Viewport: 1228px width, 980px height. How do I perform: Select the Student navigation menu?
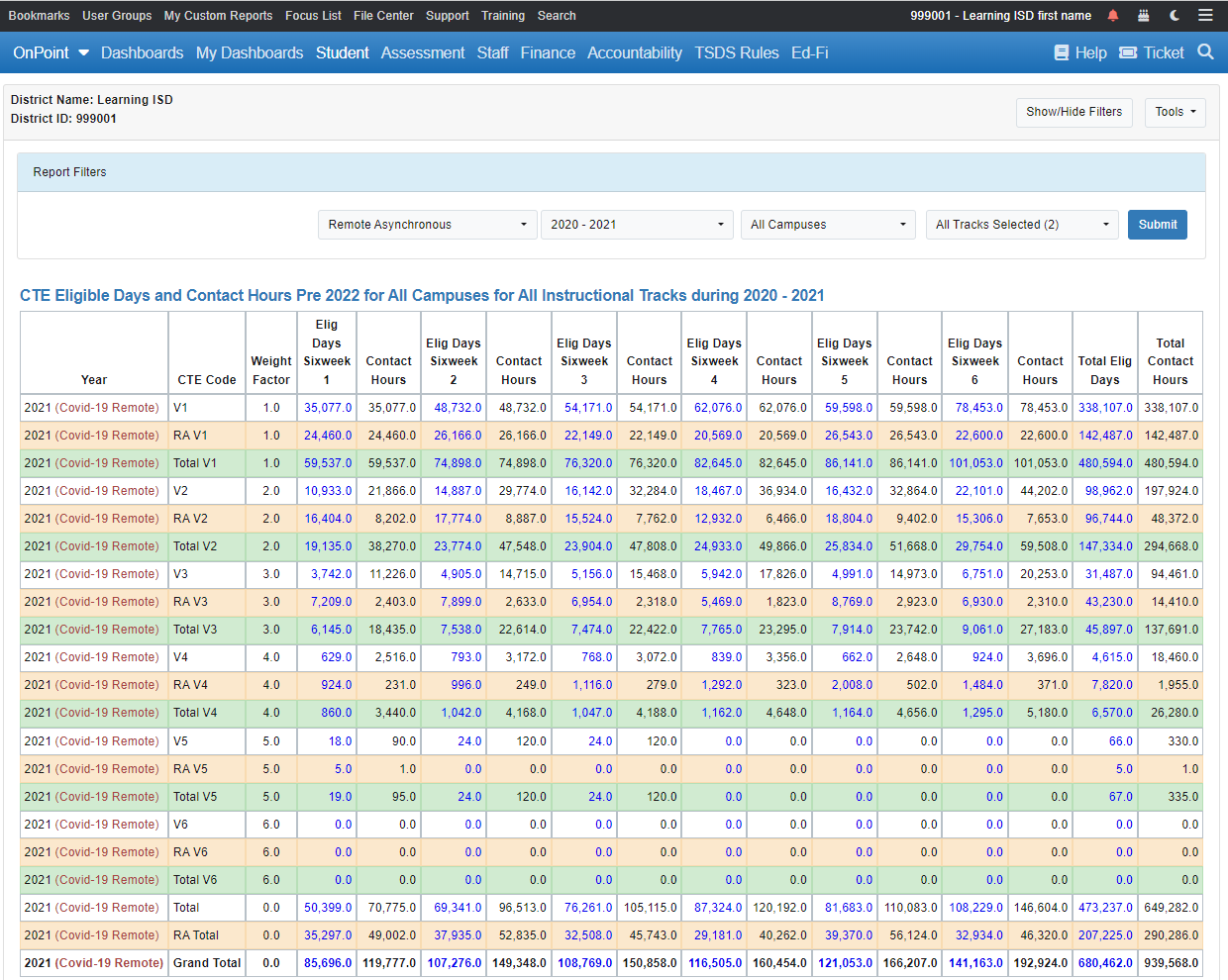pos(342,52)
